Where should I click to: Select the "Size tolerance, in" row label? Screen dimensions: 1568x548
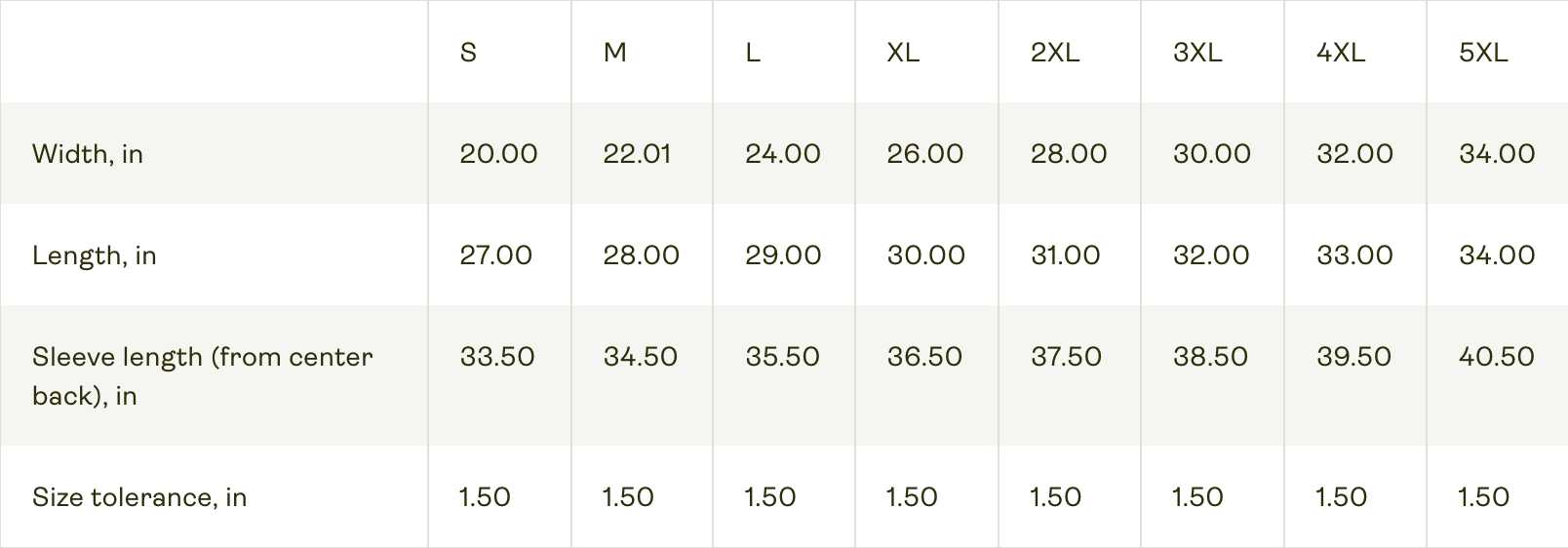[x=139, y=497]
